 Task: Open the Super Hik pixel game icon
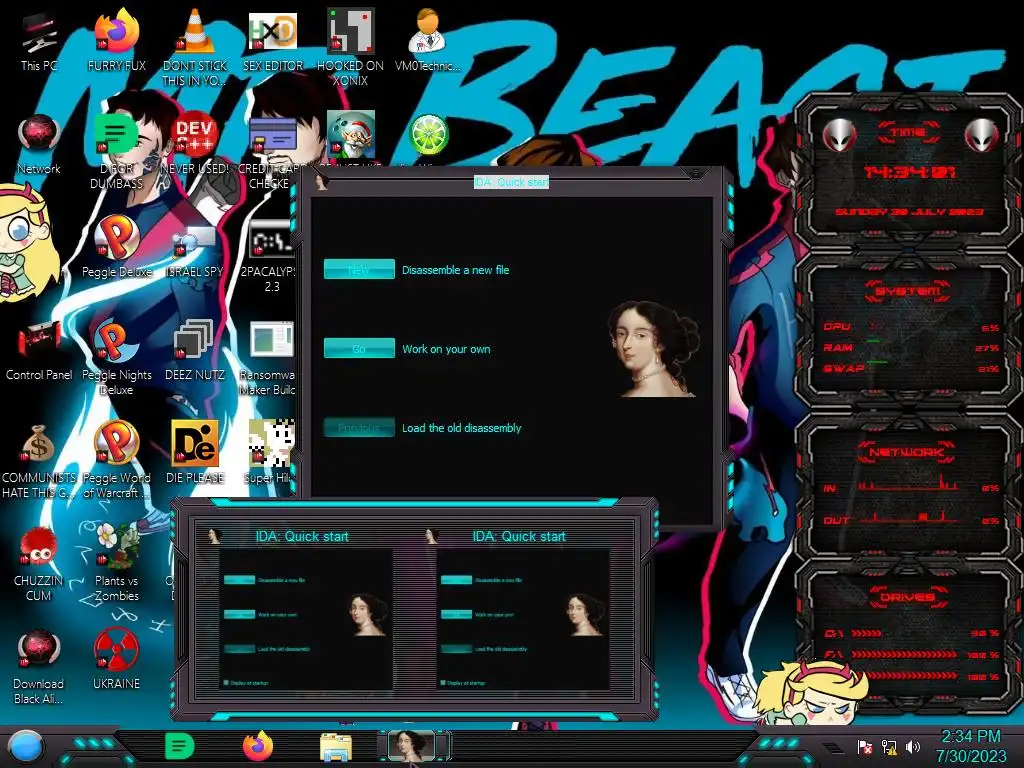click(x=270, y=453)
